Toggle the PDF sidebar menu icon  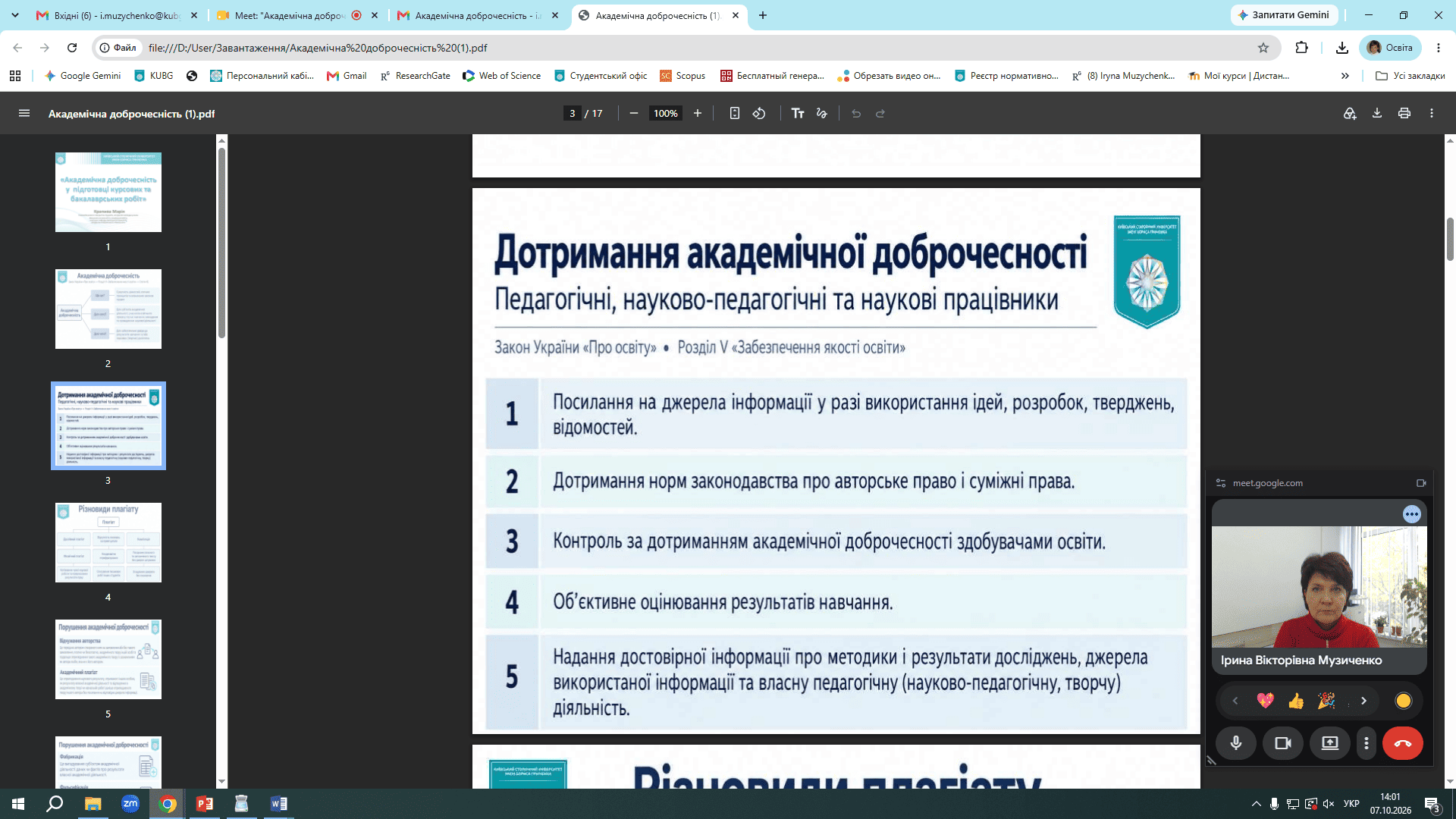click(24, 113)
